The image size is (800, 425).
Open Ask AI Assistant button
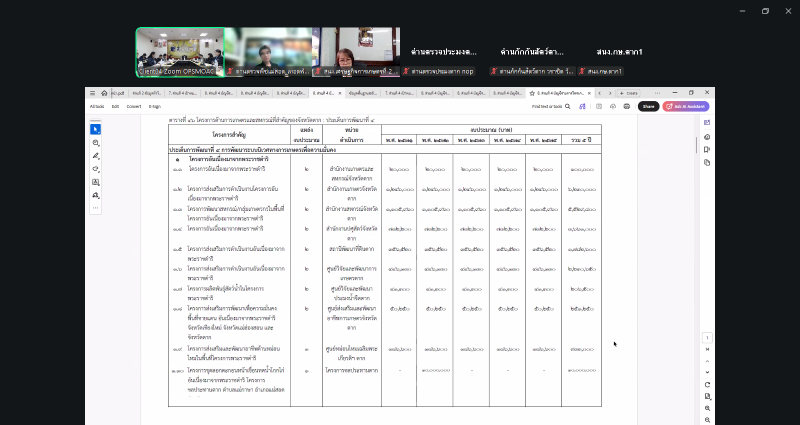686,107
